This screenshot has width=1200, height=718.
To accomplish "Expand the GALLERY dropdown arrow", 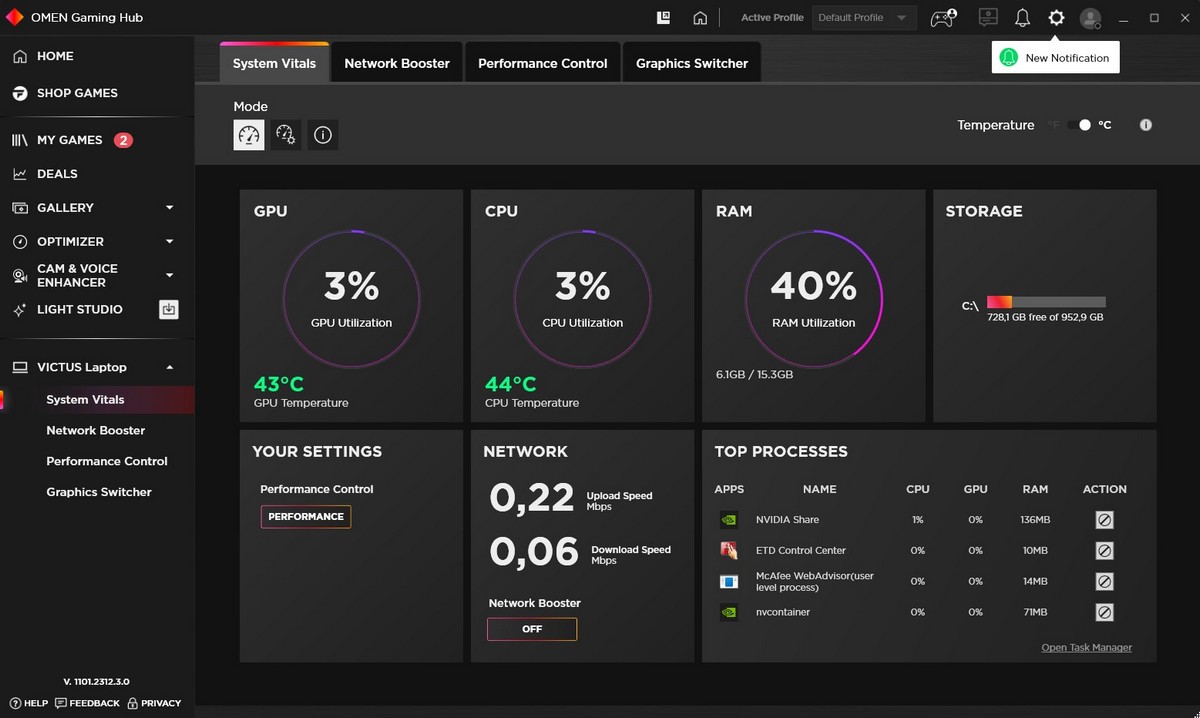I will tap(169, 208).
